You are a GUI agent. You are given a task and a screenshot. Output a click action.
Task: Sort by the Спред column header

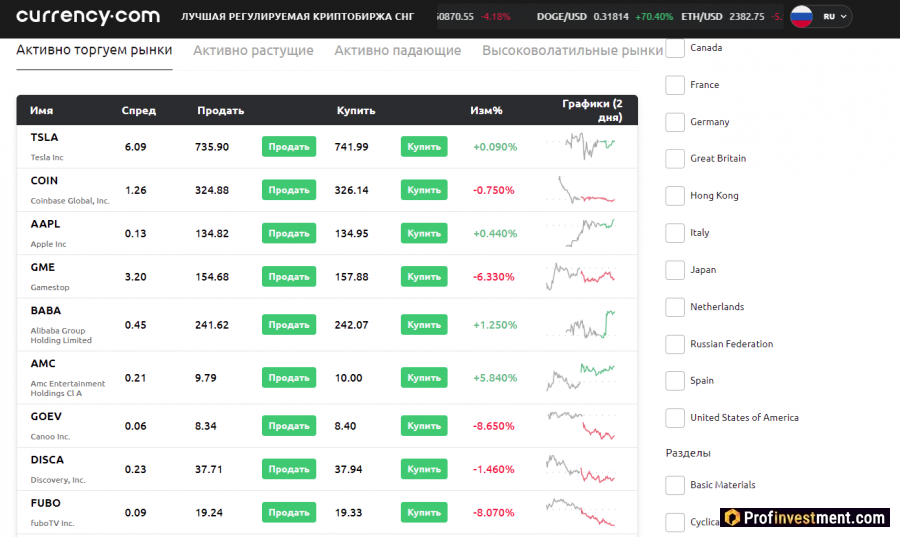pyautogui.click(x=138, y=111)
